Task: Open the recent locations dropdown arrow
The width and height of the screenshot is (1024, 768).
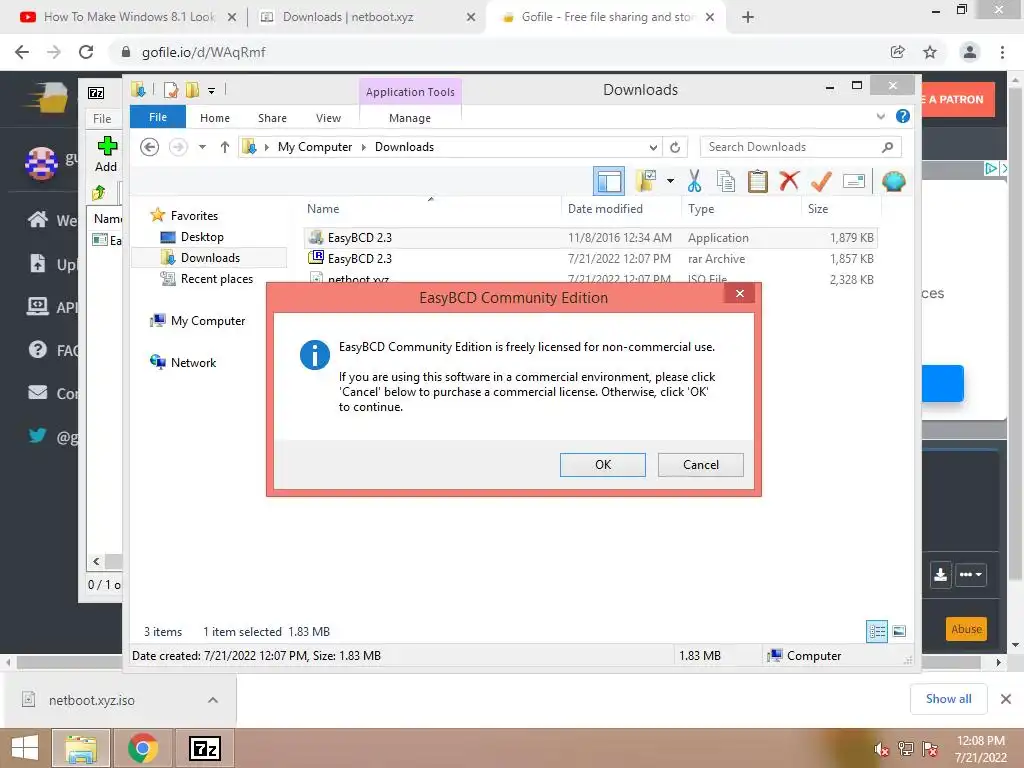Action: [x=202, y=147]
